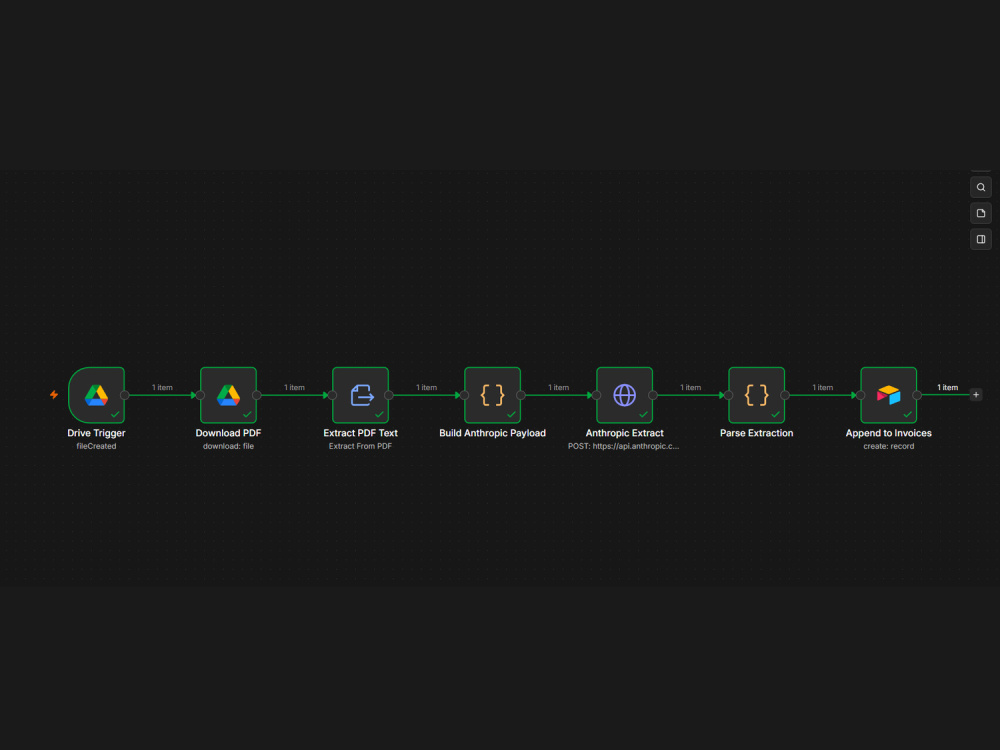Click the Download PDF output connector
The image size is (1000, 750).
[257, 395]
